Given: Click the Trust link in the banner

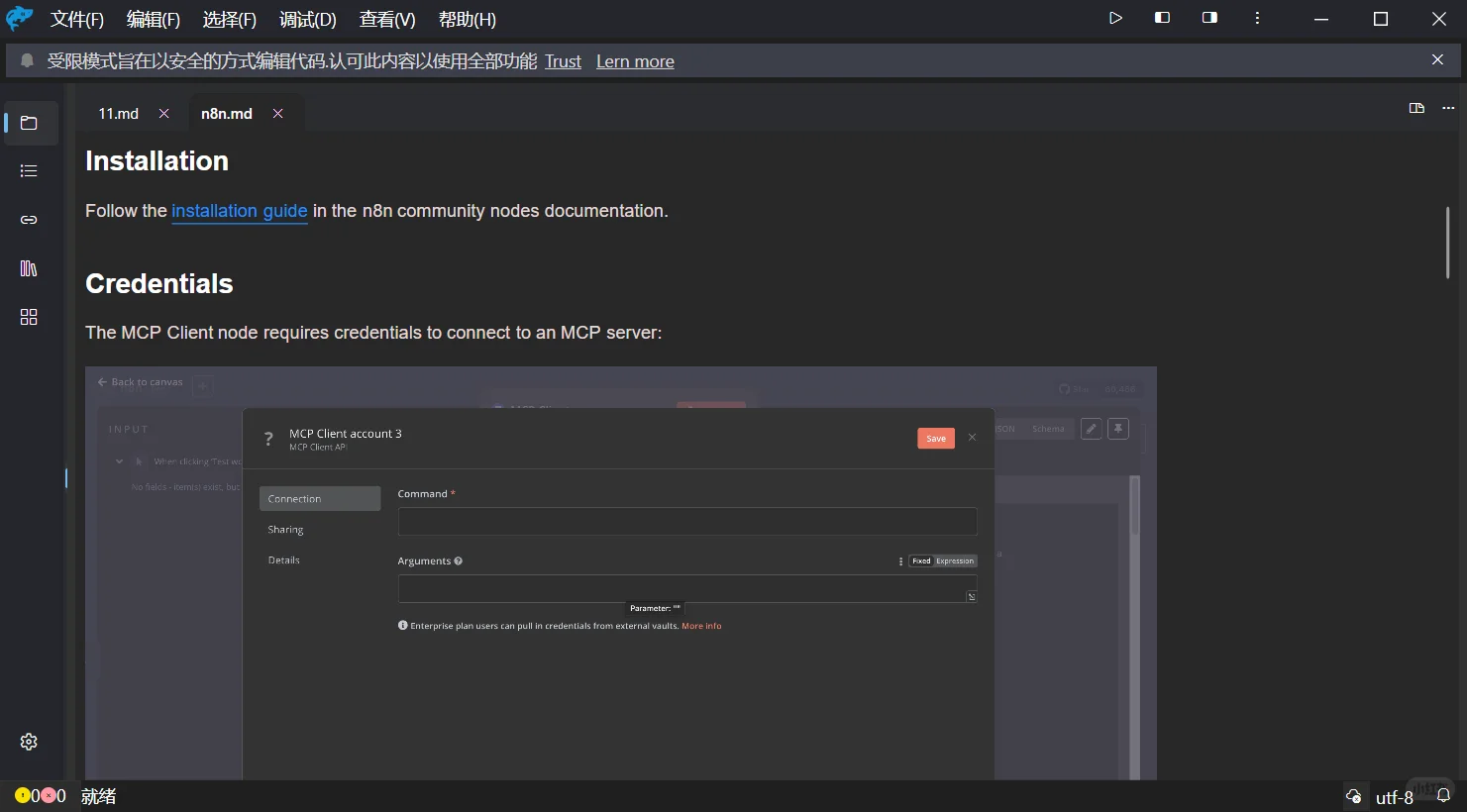Looking at the screenshot, I should [563, 61].
